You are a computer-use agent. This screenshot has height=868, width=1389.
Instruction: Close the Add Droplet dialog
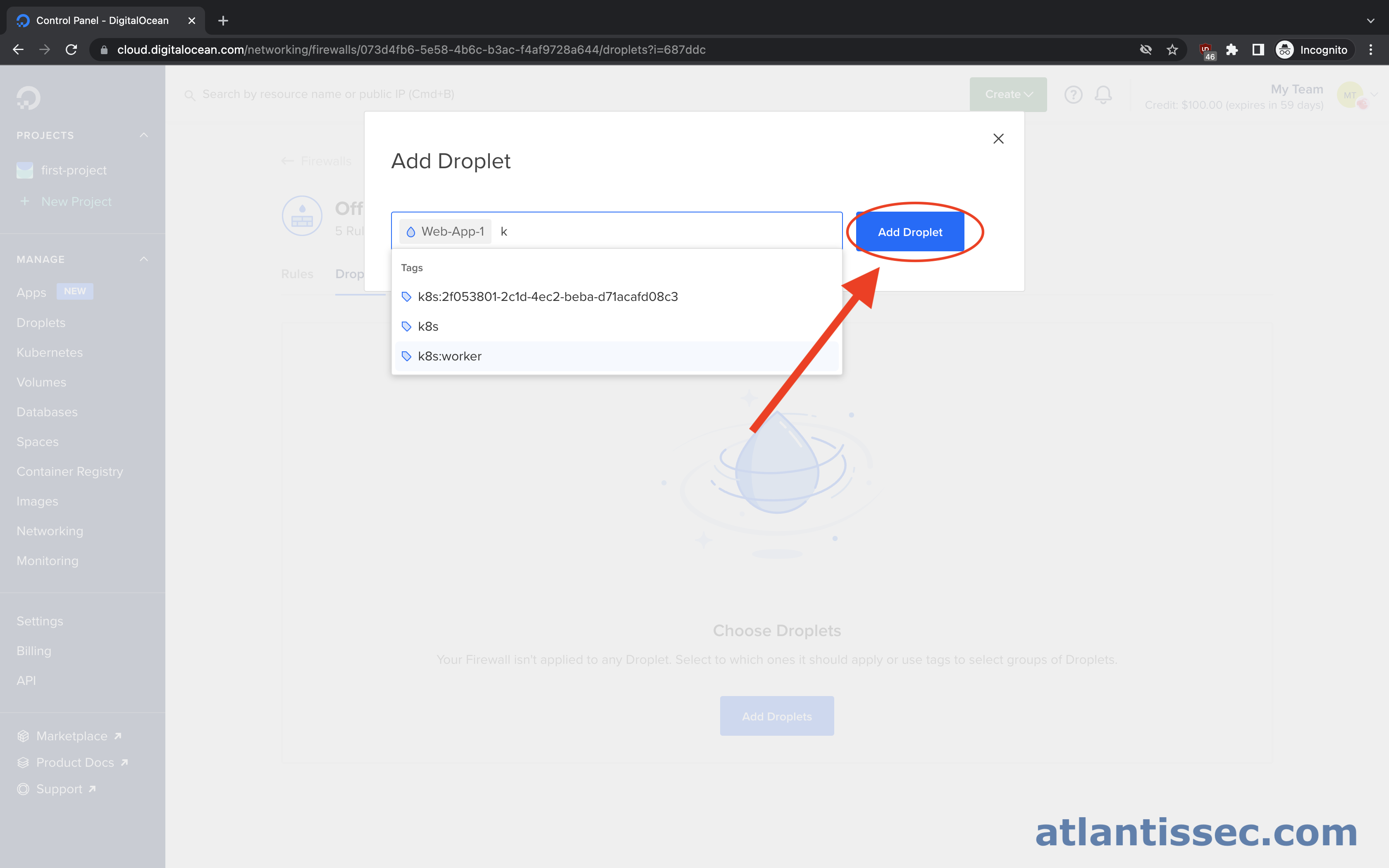click(x=998, y=138)
